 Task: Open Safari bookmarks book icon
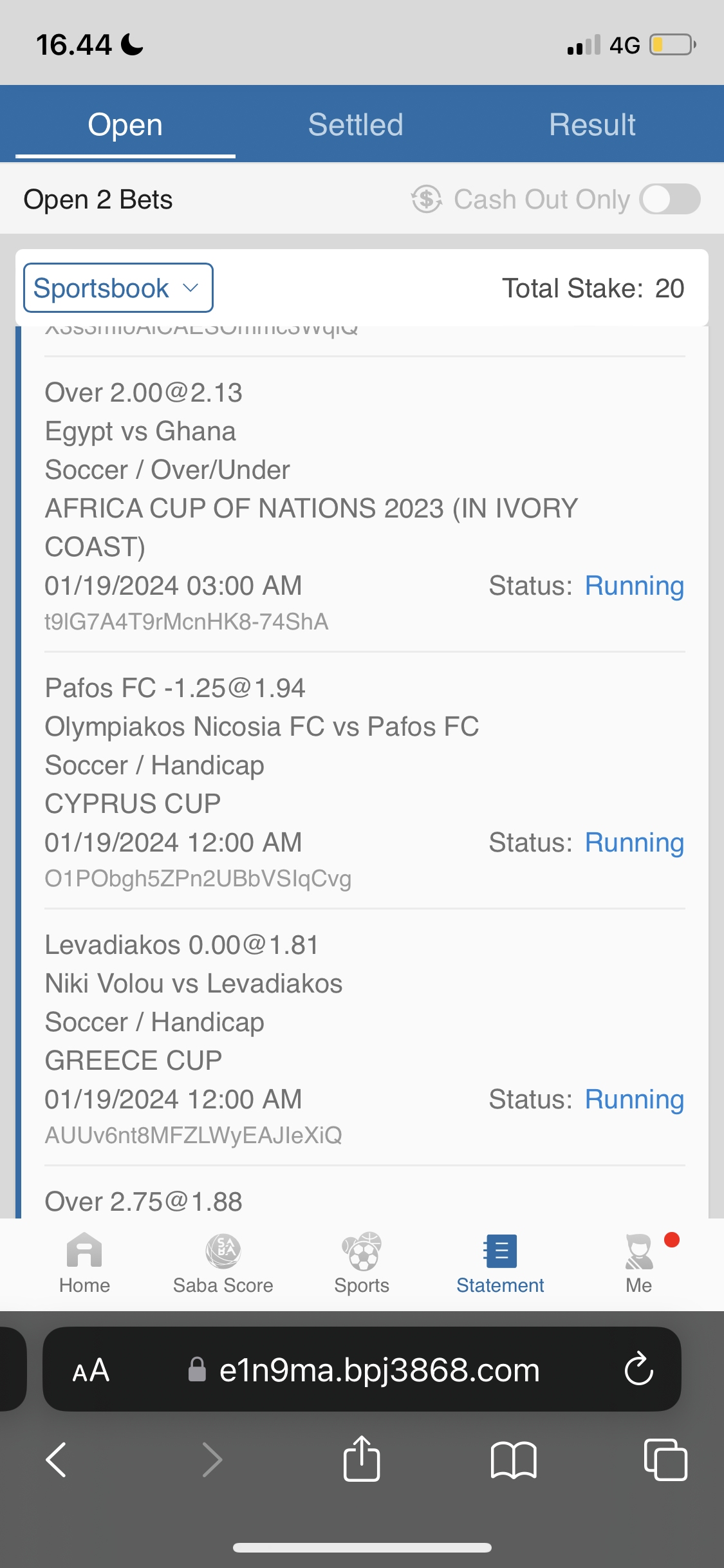tap(513, 1459)
